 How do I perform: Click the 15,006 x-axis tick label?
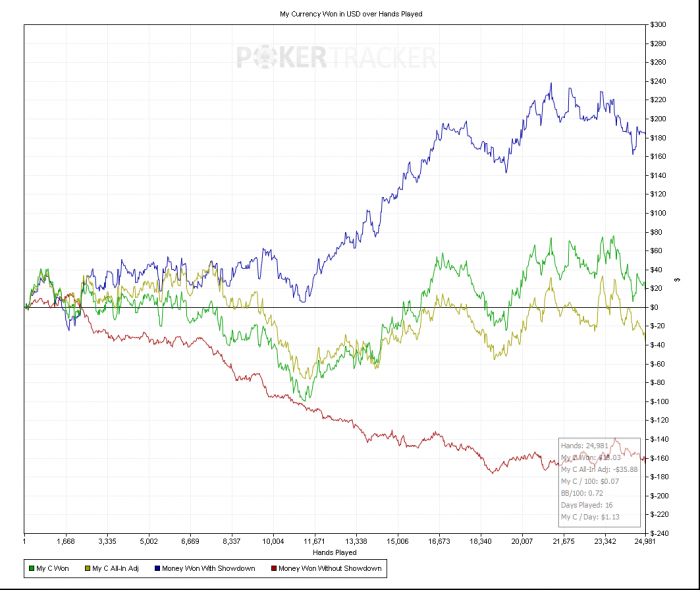click(397, 541)
